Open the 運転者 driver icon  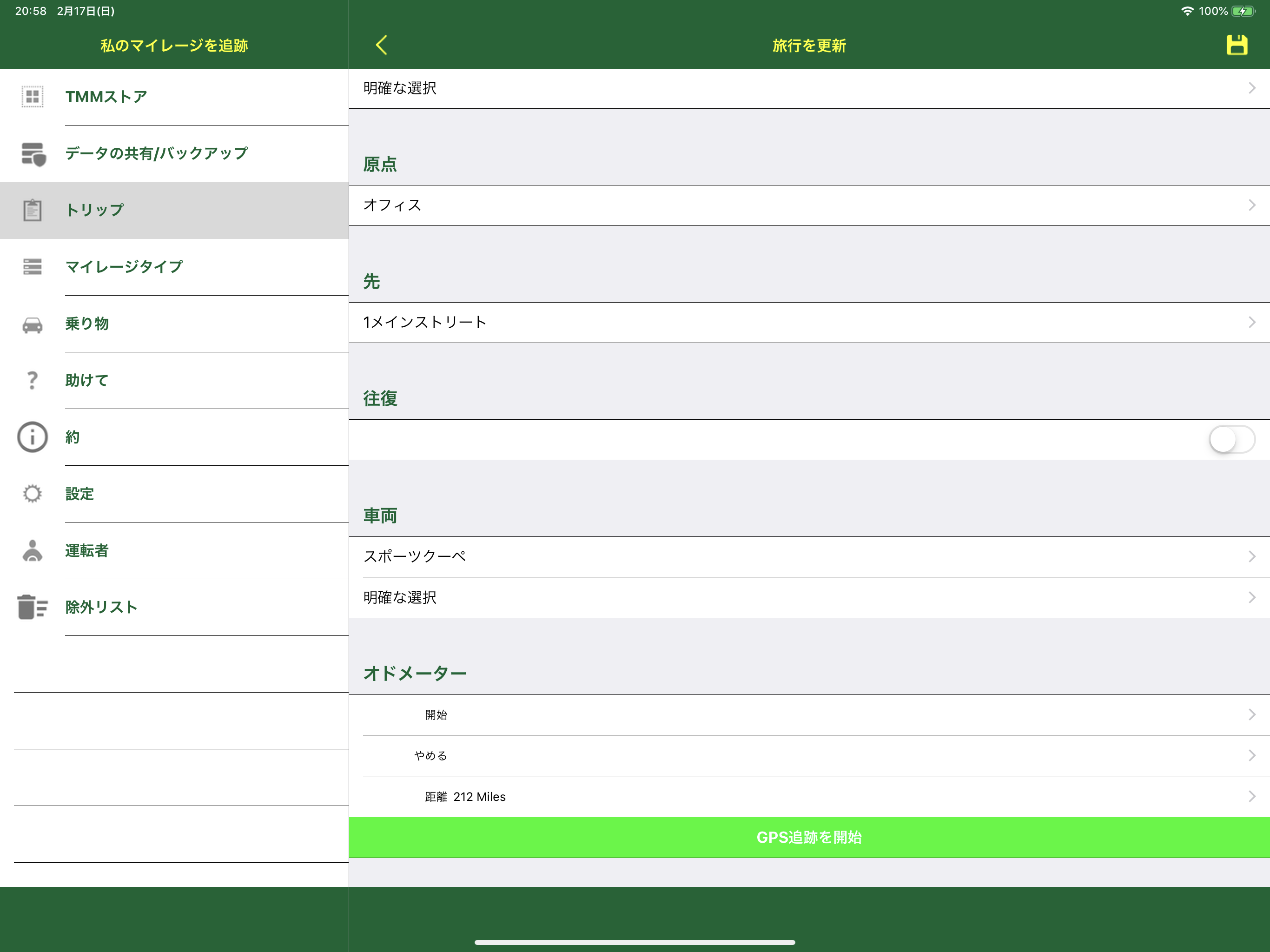click(x=33, y=551)
